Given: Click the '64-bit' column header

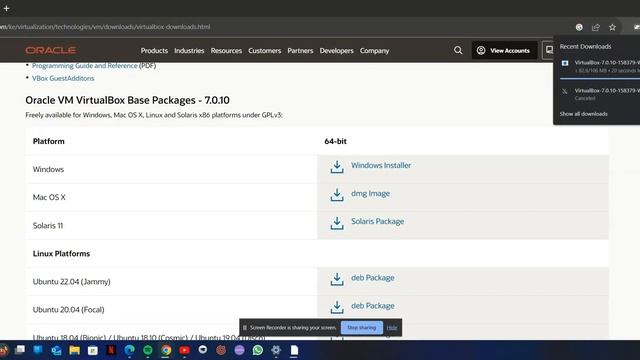Looking at the screenshot, I should (x=336, y=141).
